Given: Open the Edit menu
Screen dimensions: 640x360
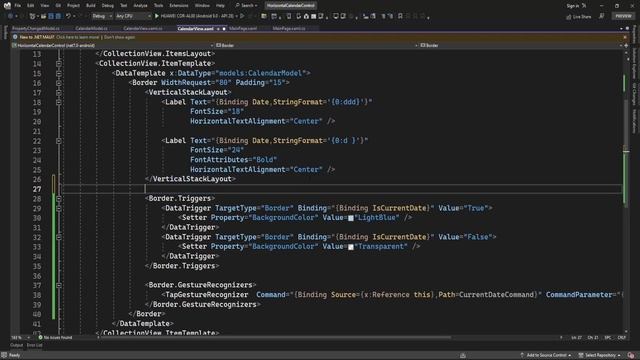Looking at the screenshot, I should (x=31, y=5).
